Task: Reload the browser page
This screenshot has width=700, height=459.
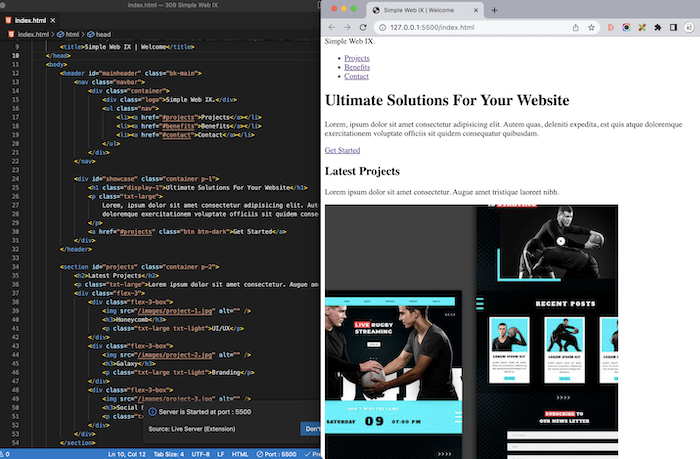Action: pos(363,27)
